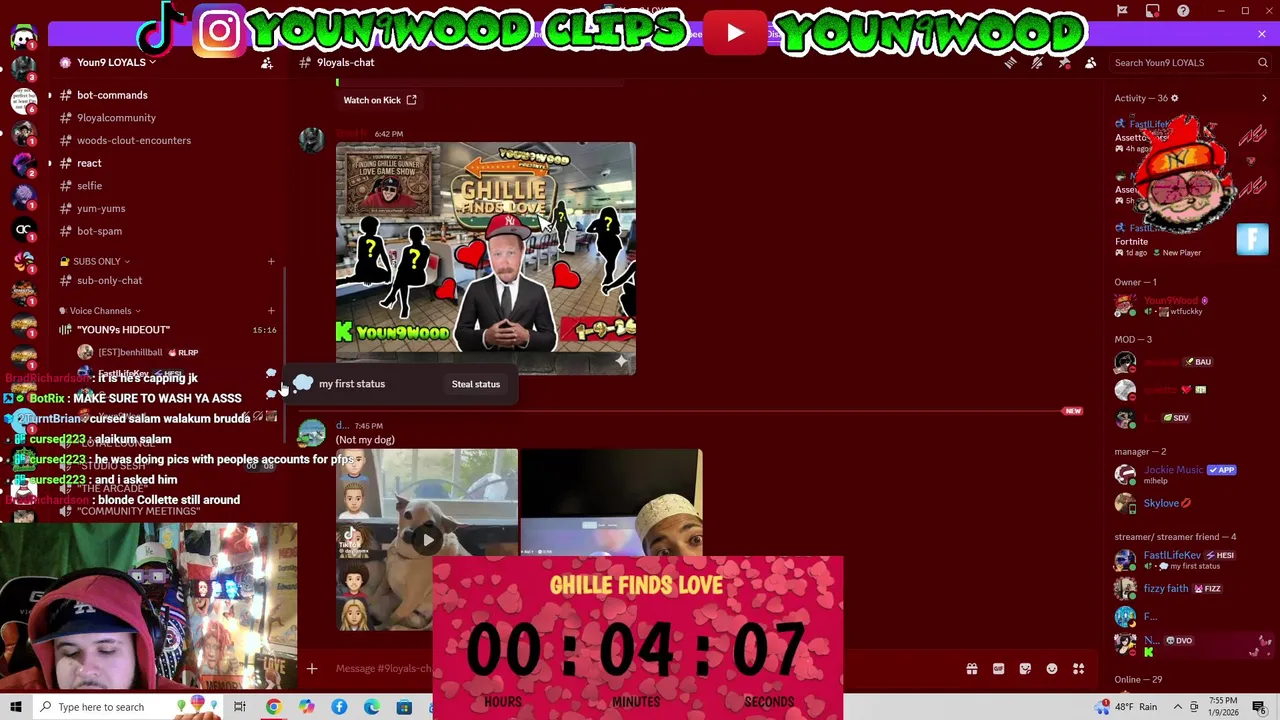Click the search magnifier icon
The height and width of the screenshot is (720, 1280).
coord(1263,62)
